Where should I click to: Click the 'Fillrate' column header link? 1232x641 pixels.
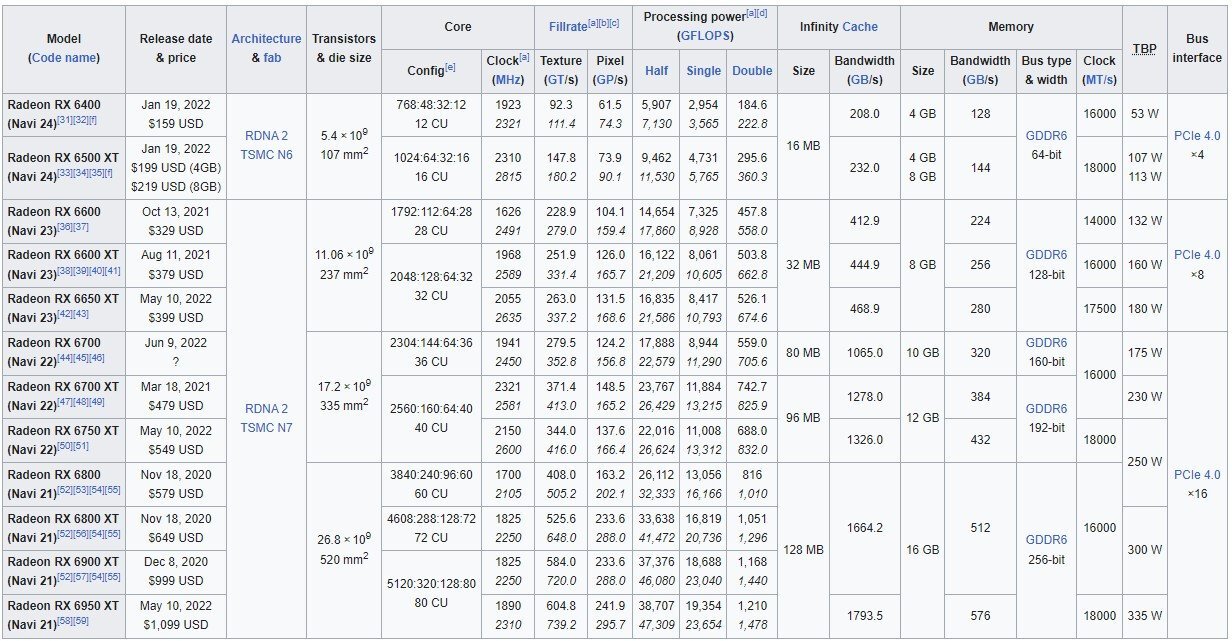568,26
